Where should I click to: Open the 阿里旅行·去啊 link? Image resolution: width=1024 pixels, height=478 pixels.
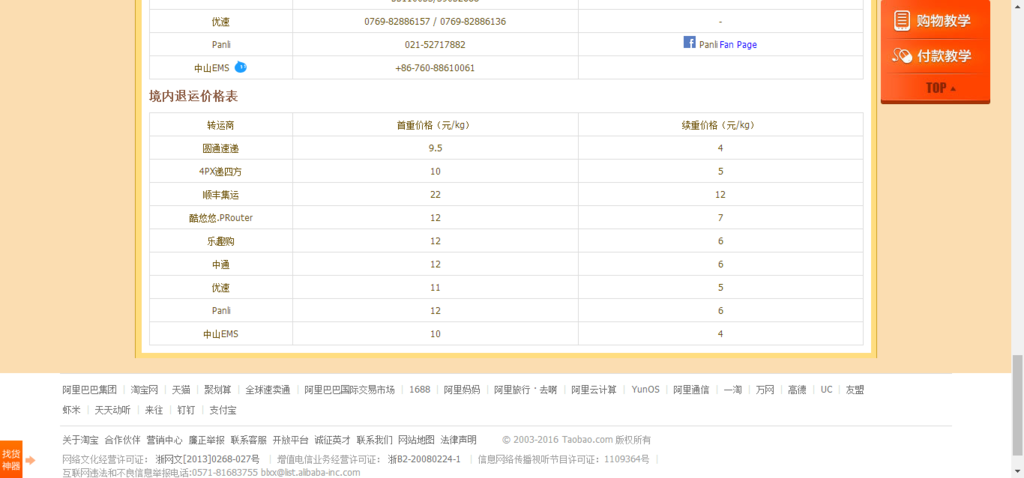[526, 390]
